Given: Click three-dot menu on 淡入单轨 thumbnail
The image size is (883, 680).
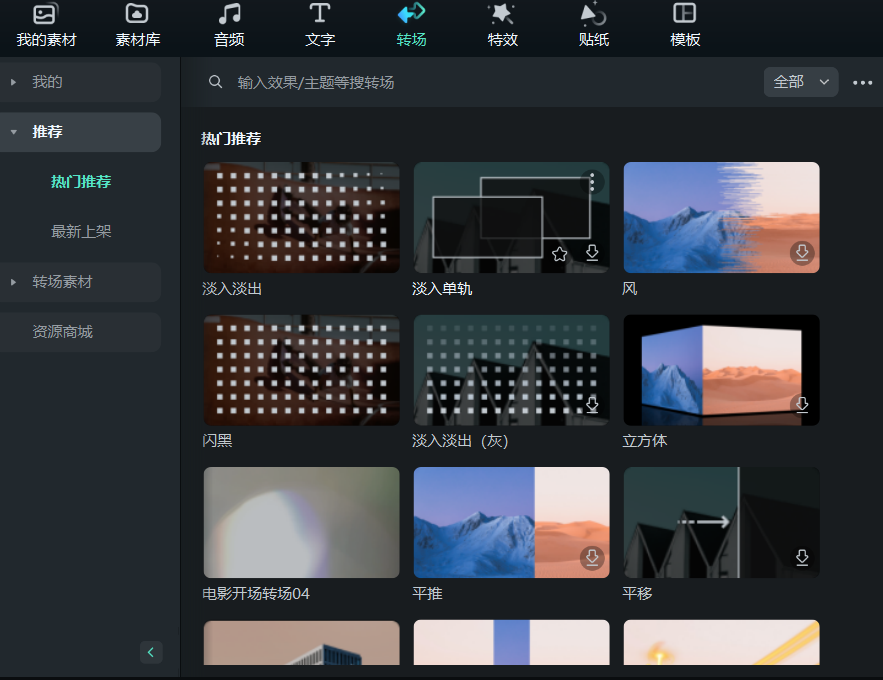Looking at the screenshot, I should click(x=592, y=182).
